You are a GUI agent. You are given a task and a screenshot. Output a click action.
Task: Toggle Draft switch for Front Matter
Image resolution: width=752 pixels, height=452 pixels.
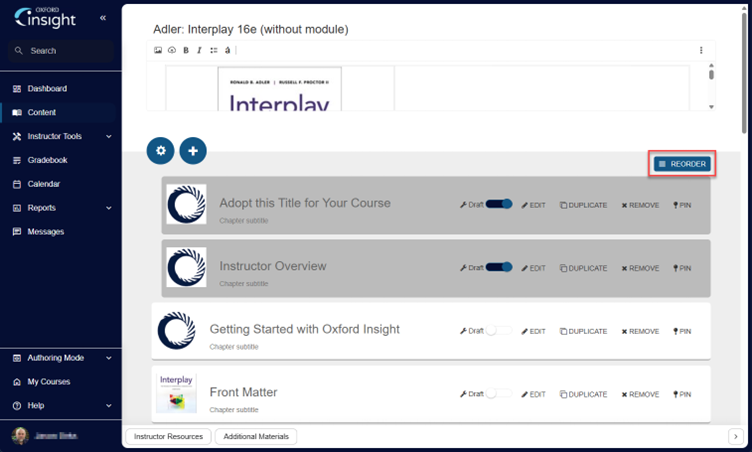point(499,394)
